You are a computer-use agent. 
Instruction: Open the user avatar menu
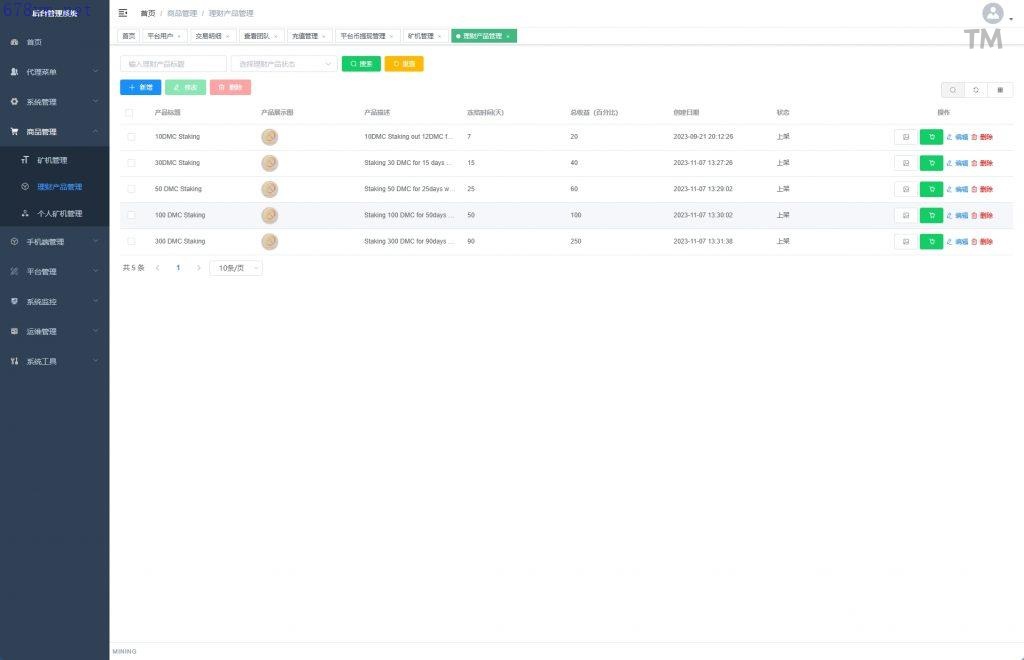pos(993,14)
